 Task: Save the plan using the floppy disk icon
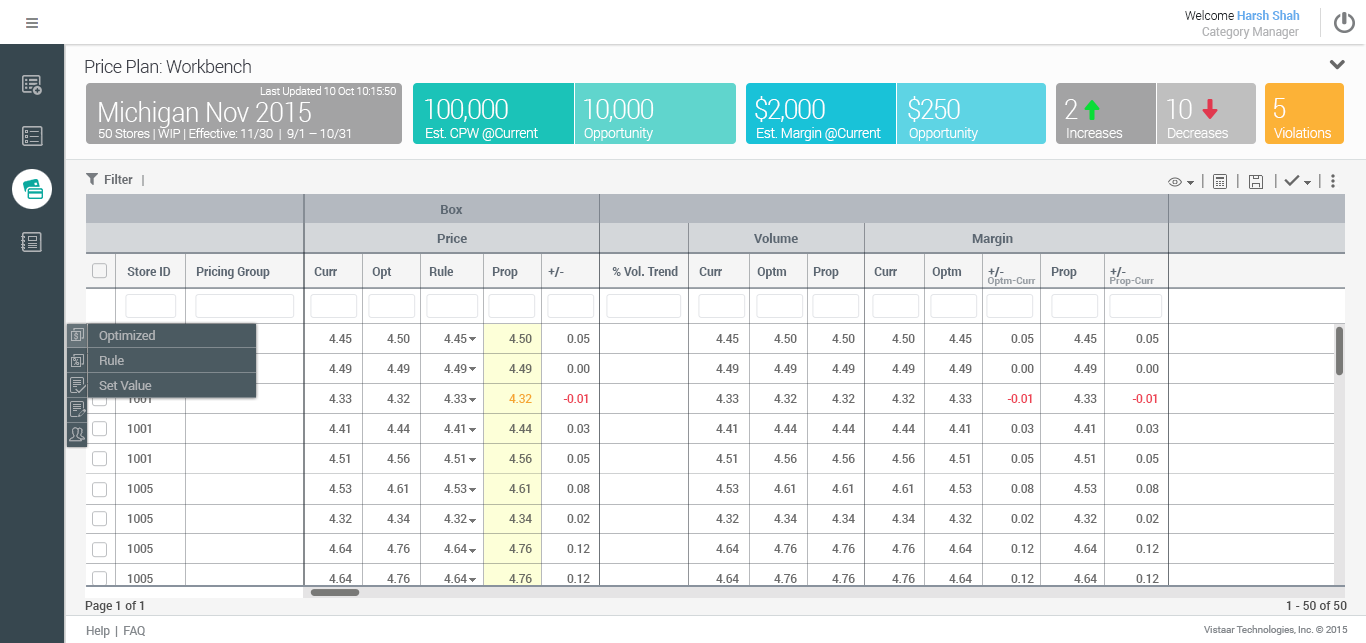click(1256, 181)
